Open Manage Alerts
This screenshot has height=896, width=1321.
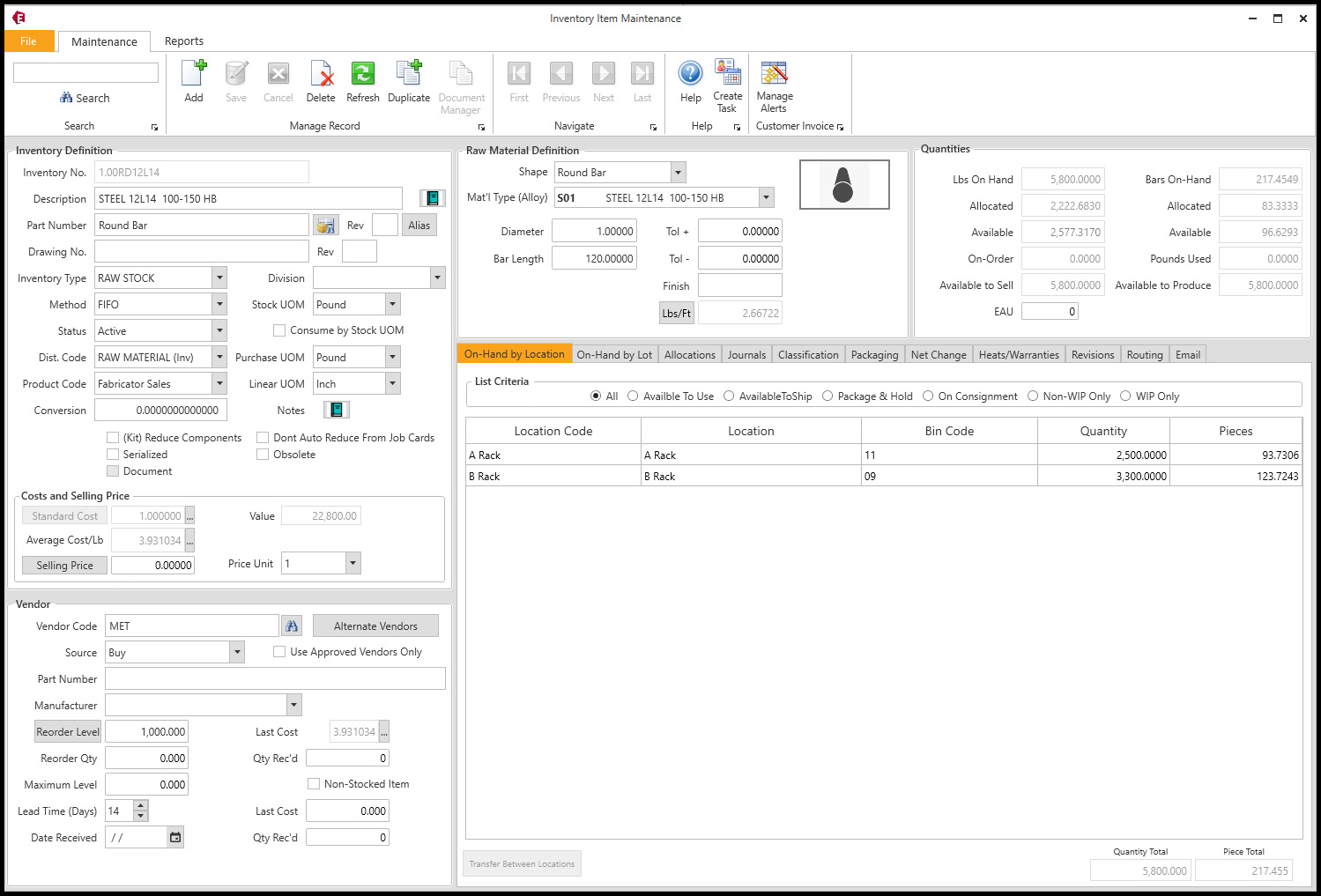773,80
